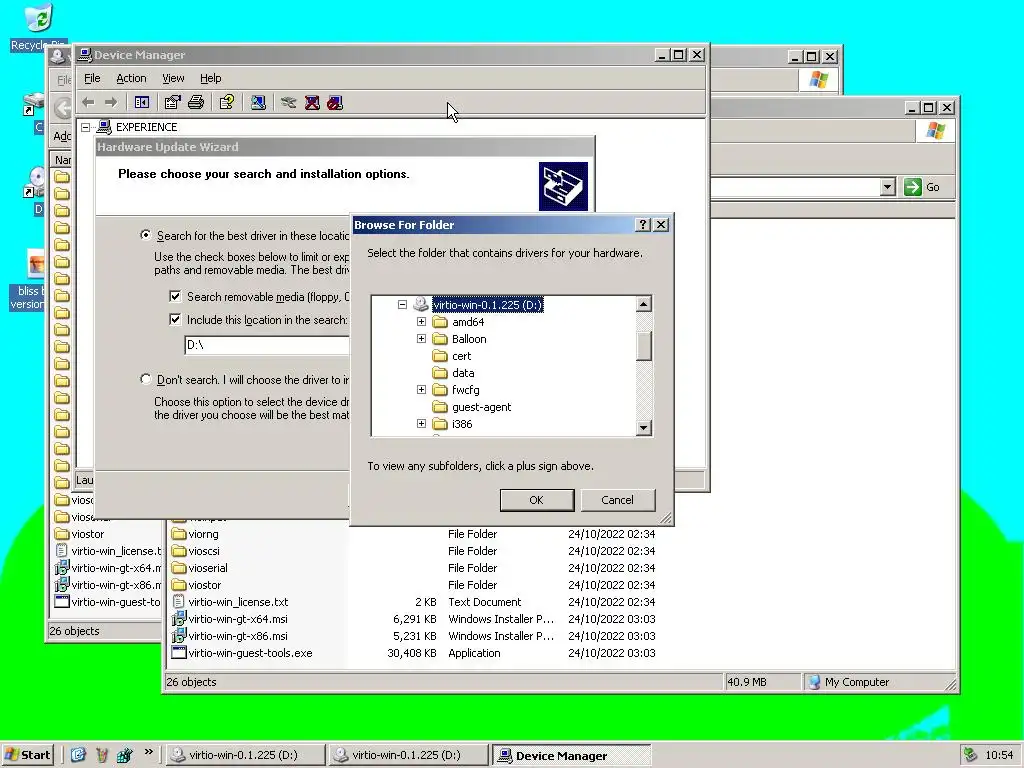Expand the fwcfg folder node
This screenshot has width=1024, height=768.
tap(421, 390)
